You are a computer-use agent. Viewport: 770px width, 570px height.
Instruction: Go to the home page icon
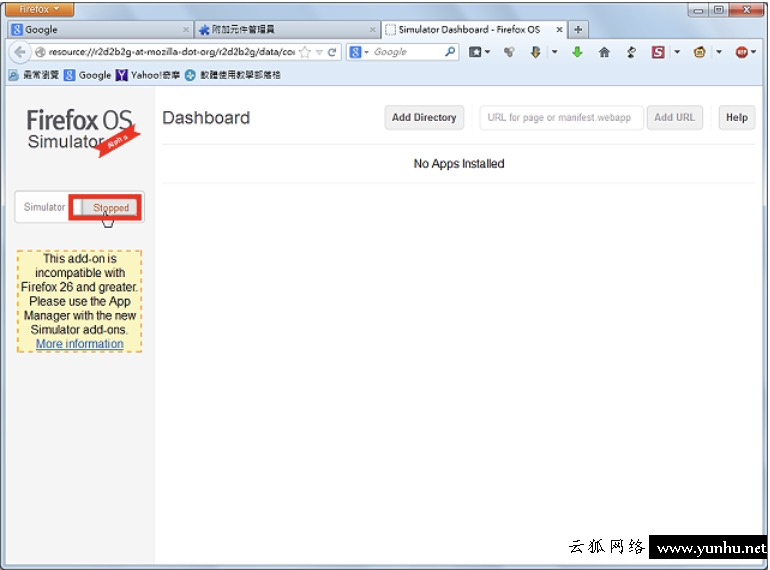coord(604,52)
